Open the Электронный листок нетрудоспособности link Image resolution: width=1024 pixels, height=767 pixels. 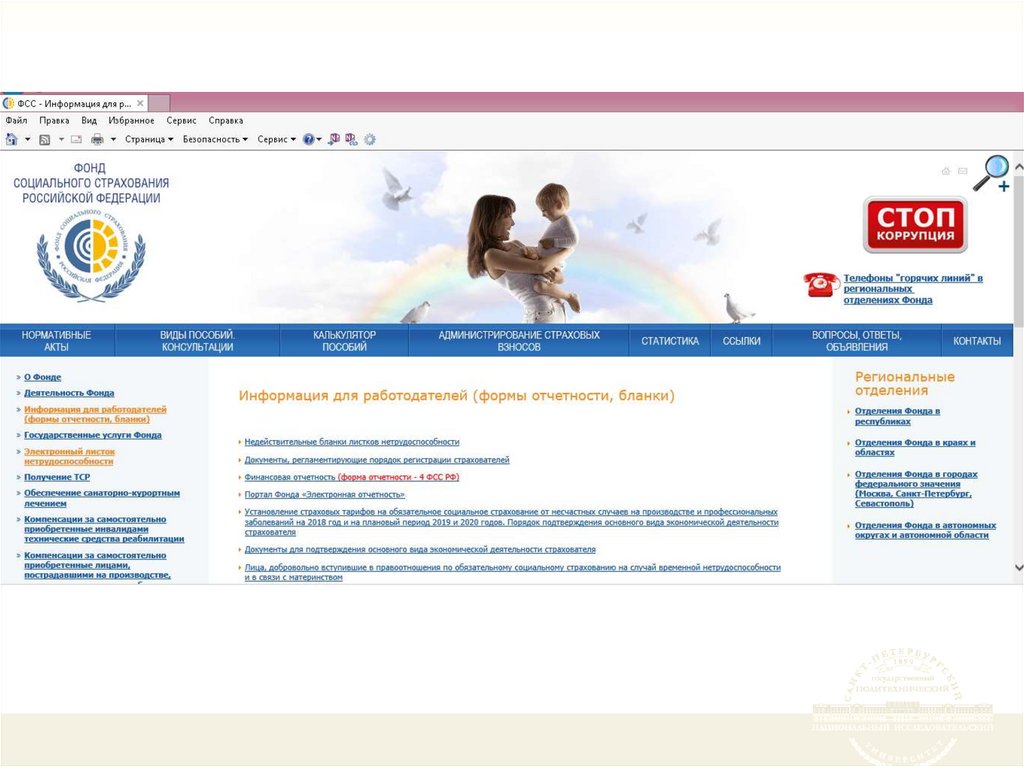click(69, 457)
